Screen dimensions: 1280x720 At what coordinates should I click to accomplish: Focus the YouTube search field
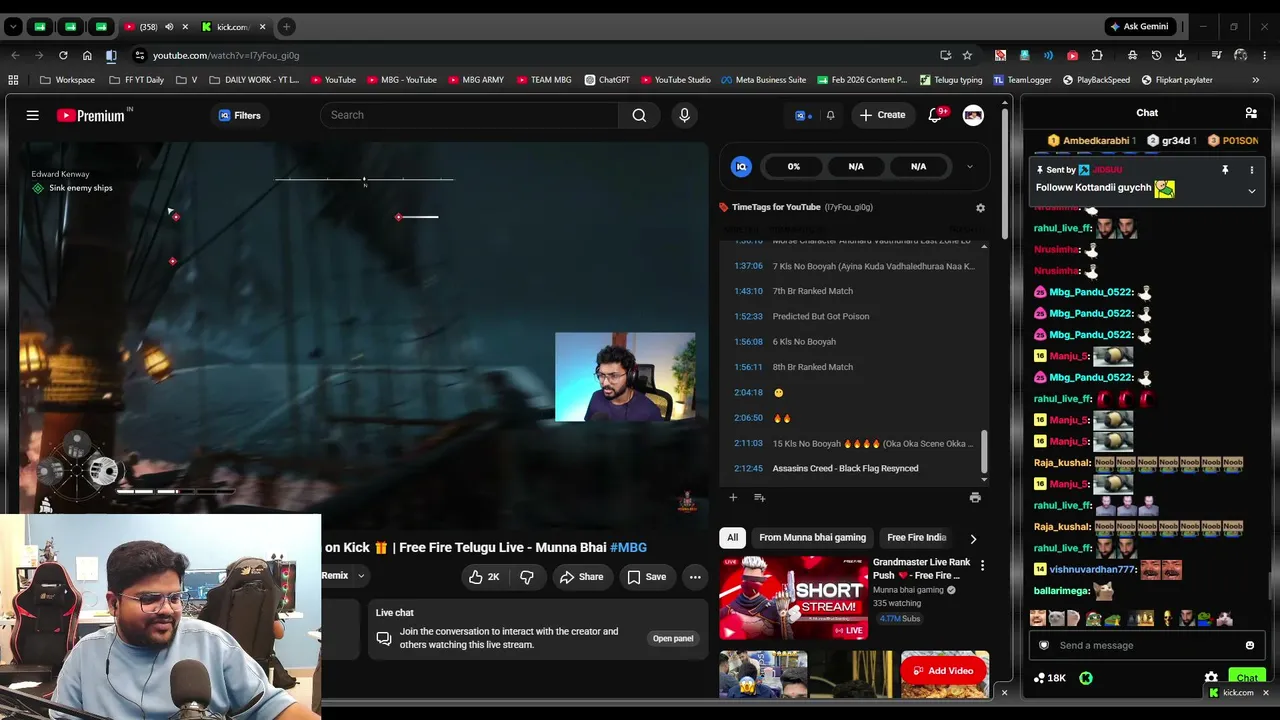tap(470, 115)
